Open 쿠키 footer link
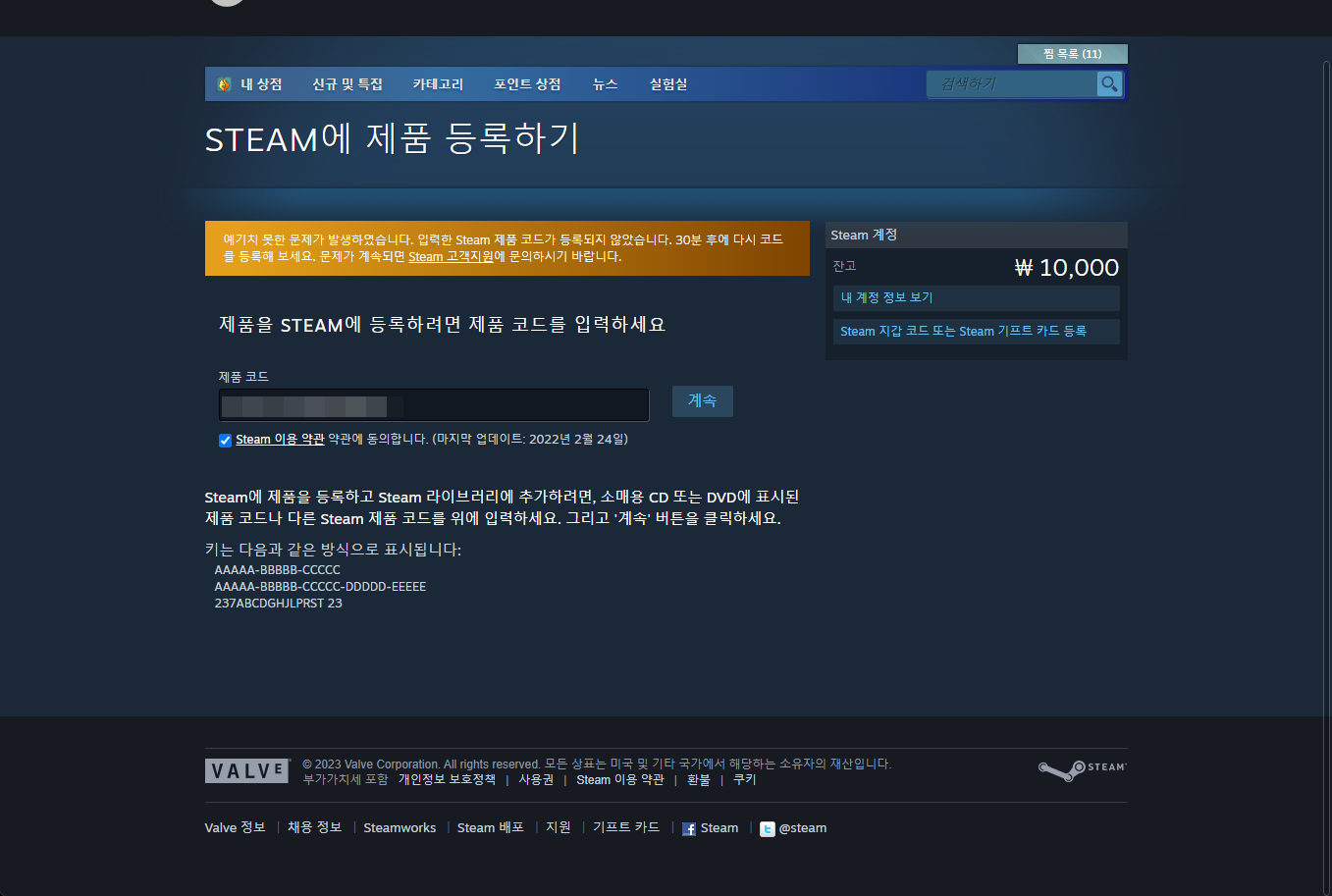The width and height of the screenshot is (1332, 896). click(745, 780)
